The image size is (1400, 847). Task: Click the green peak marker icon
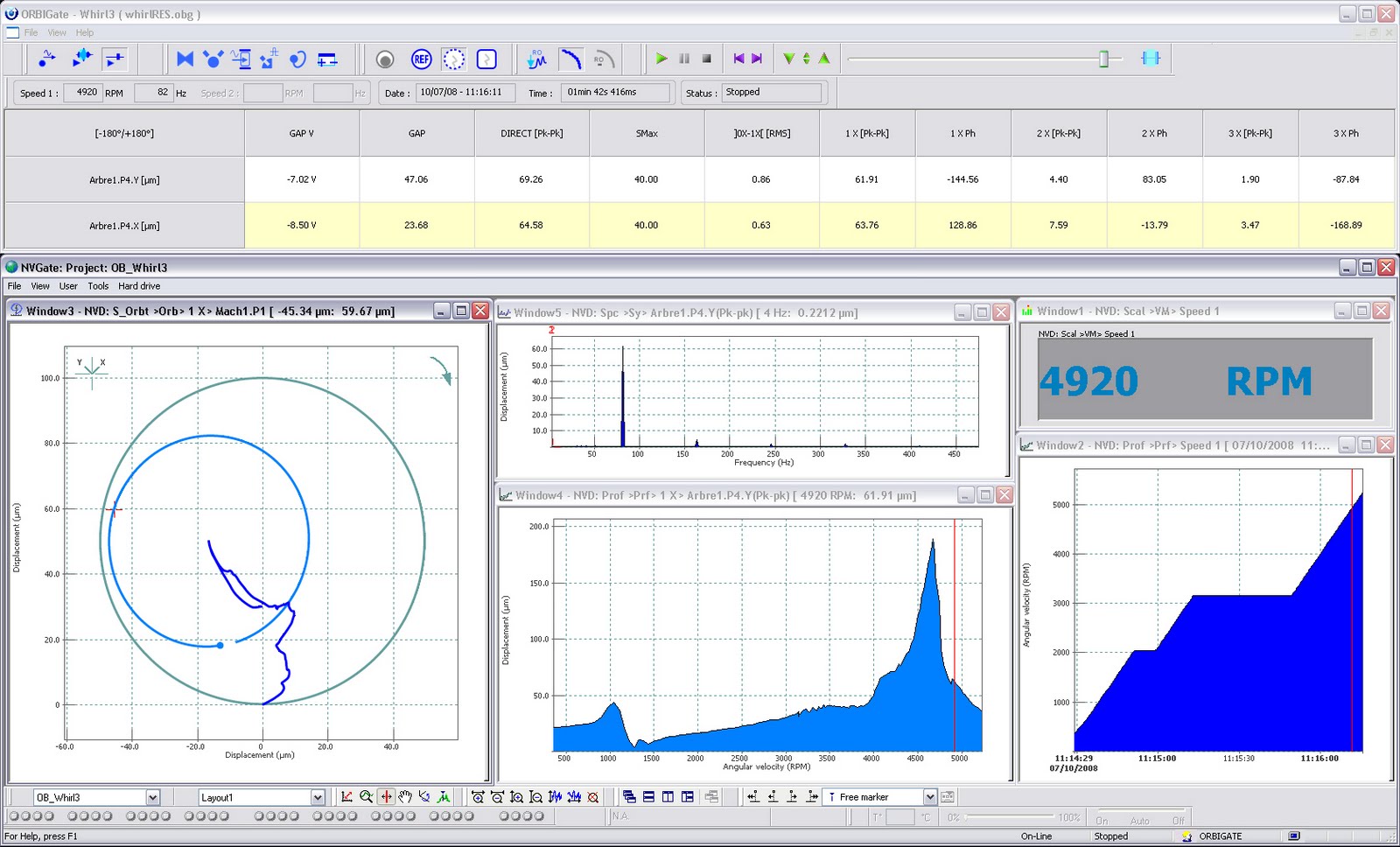(444, 797)
